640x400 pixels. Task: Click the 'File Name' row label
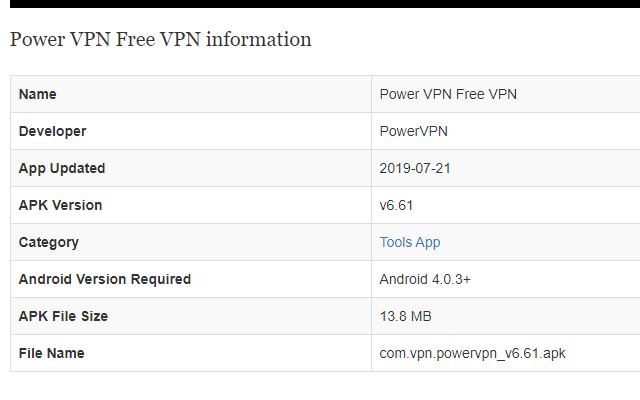pyautogui.click(x=51, y=353)
